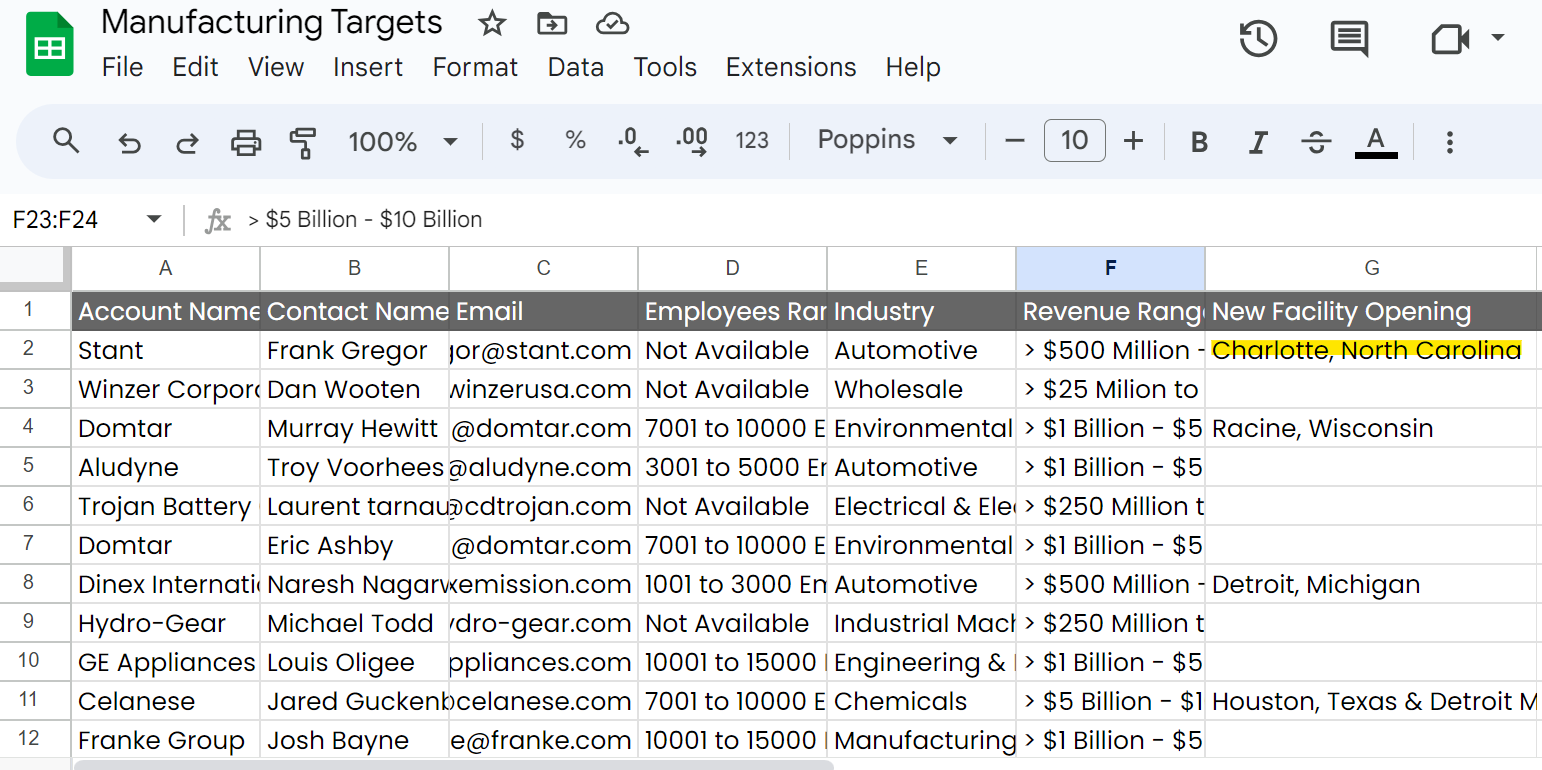Image resolution: width=1542 pixels, height=770 pixels.
Task: Click the select-all corner box
Action: (35, 268)
